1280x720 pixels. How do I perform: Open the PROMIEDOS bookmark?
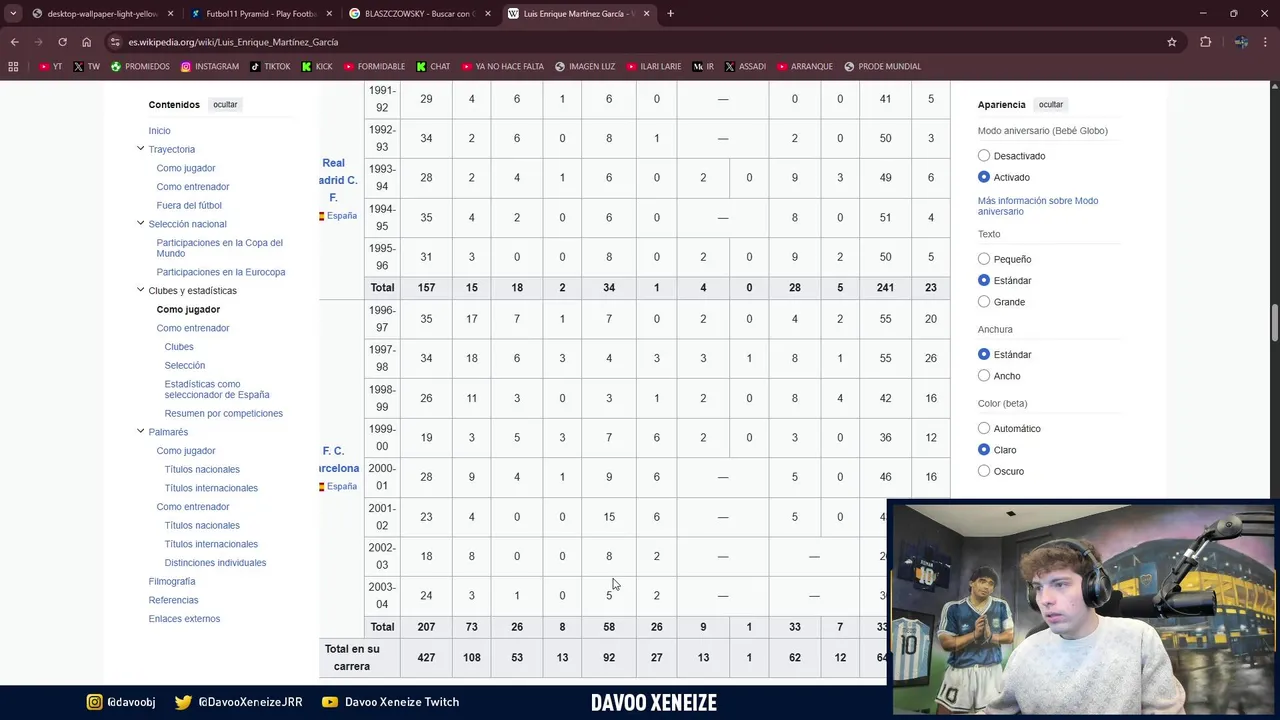click(x=140, y=67)
